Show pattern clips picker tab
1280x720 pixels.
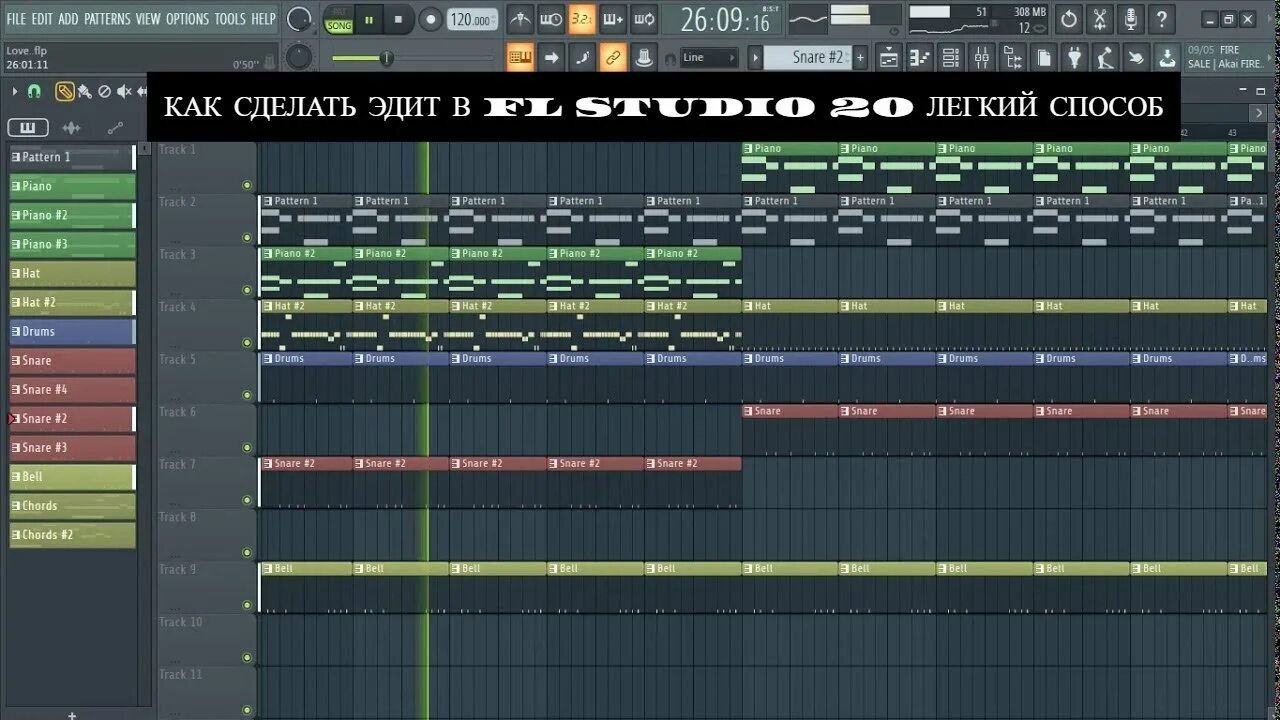click(x=28, y=128)
